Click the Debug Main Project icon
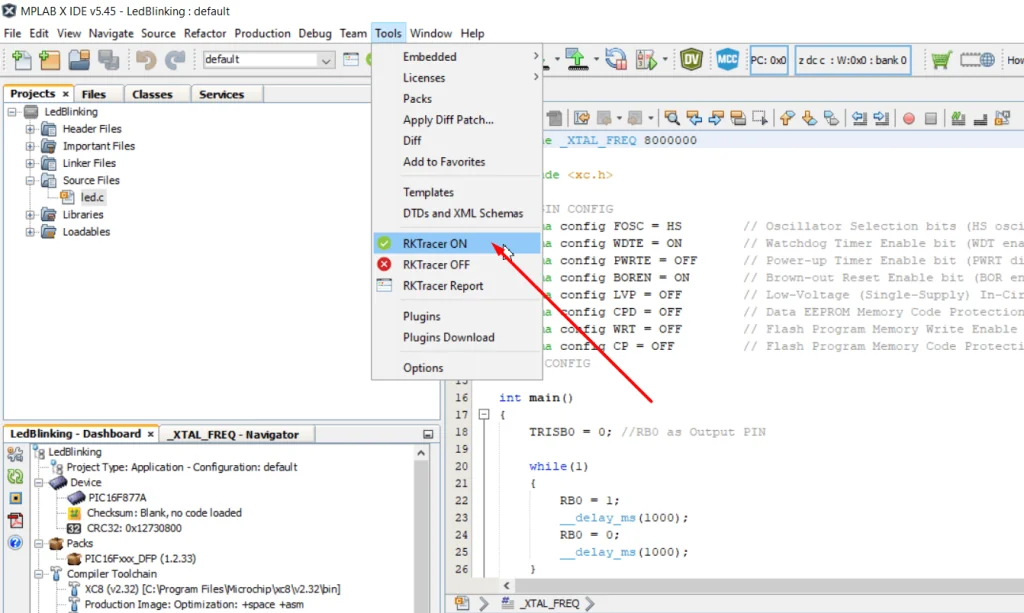The width and height of the screenshot is (1024, 613). tap(646, 59)
